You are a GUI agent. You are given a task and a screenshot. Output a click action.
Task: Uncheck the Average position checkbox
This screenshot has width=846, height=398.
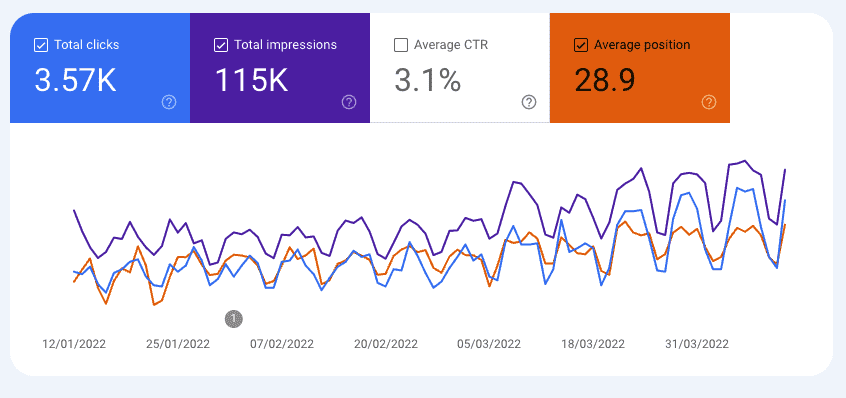point(581,45)
